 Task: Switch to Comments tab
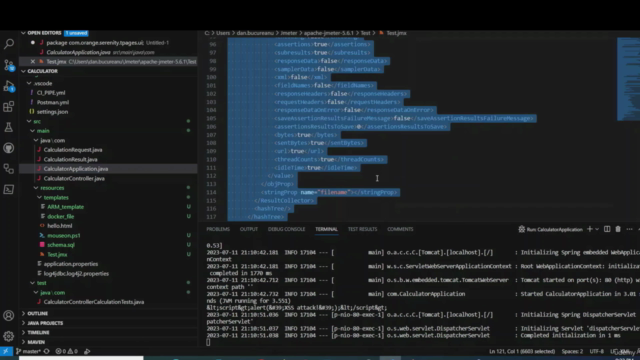[x=400, y=229]
